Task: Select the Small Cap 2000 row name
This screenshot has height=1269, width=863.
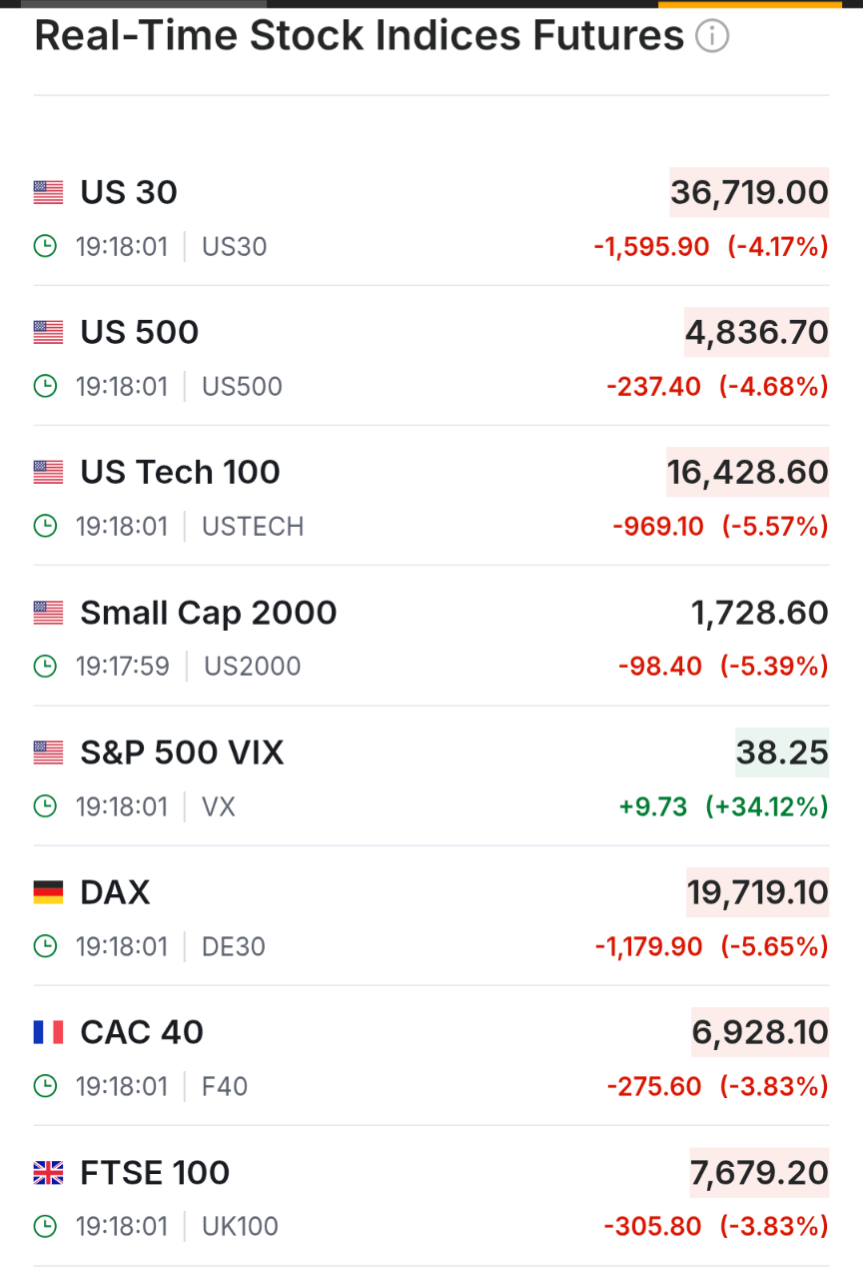Action: click(208, 612)
